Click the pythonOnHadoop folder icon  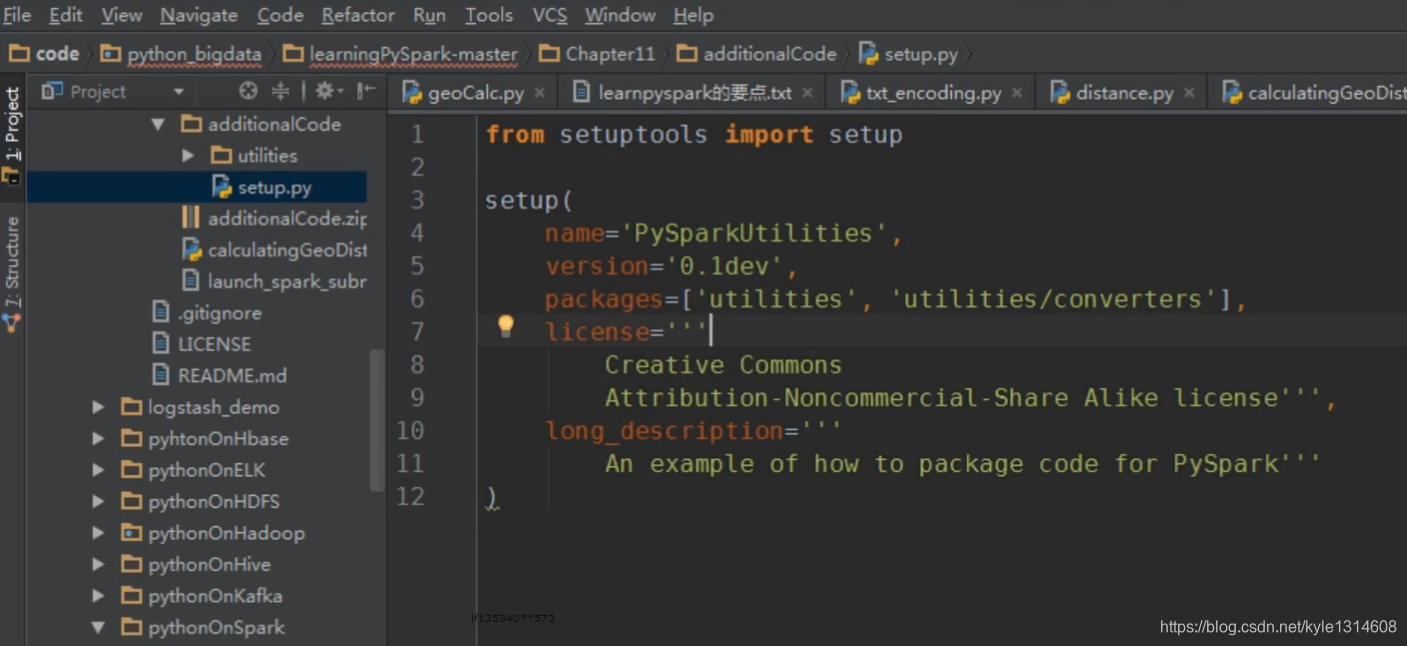[131, 533]
